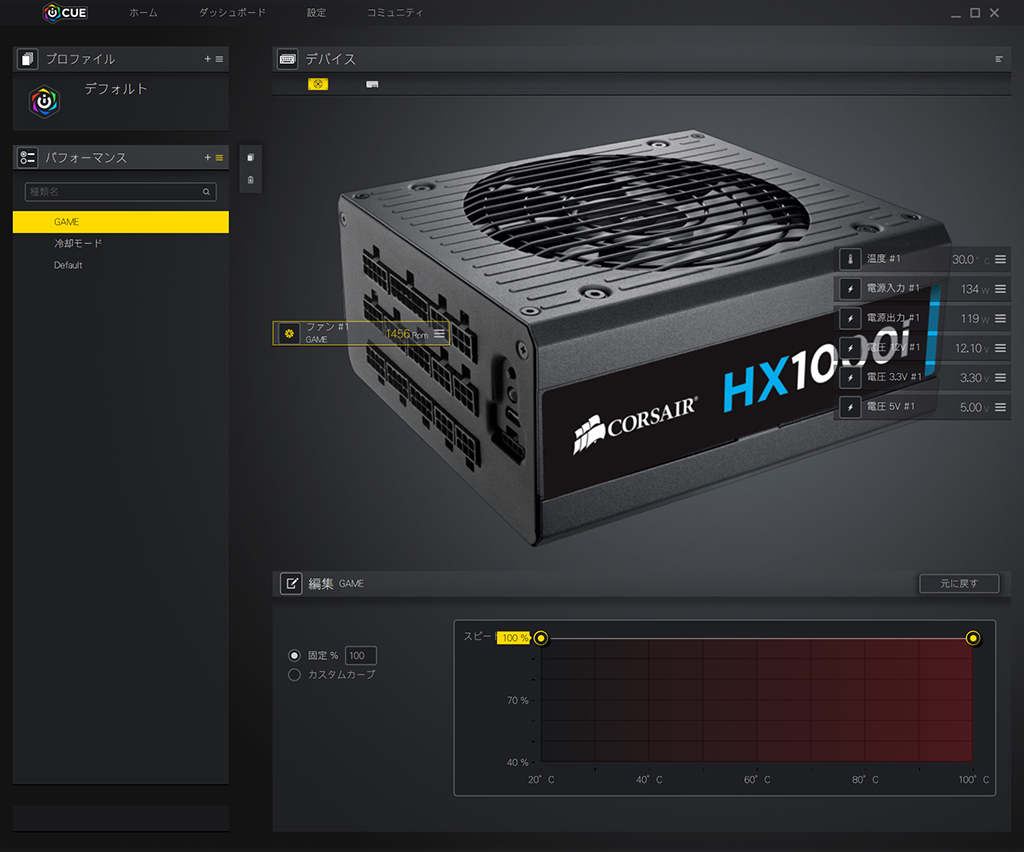Click the 5.00 V voltage value

[974, 408]
